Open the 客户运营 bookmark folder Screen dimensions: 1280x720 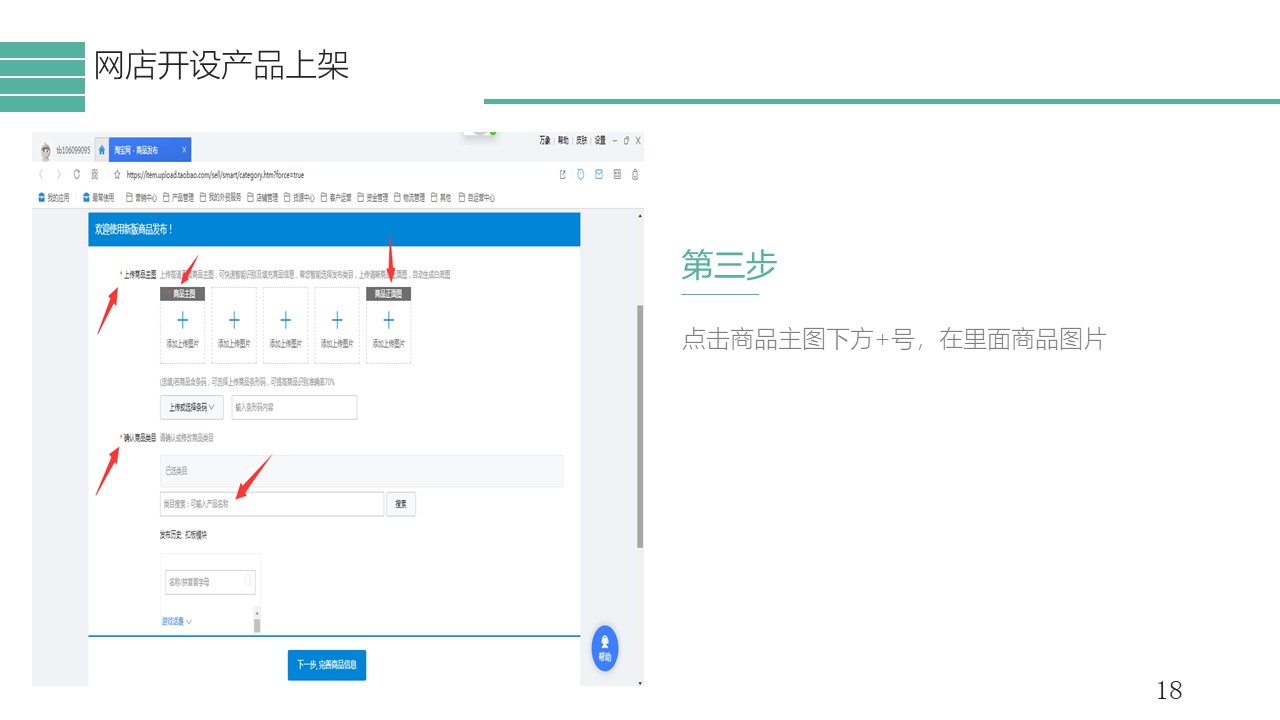coord(336,197)
